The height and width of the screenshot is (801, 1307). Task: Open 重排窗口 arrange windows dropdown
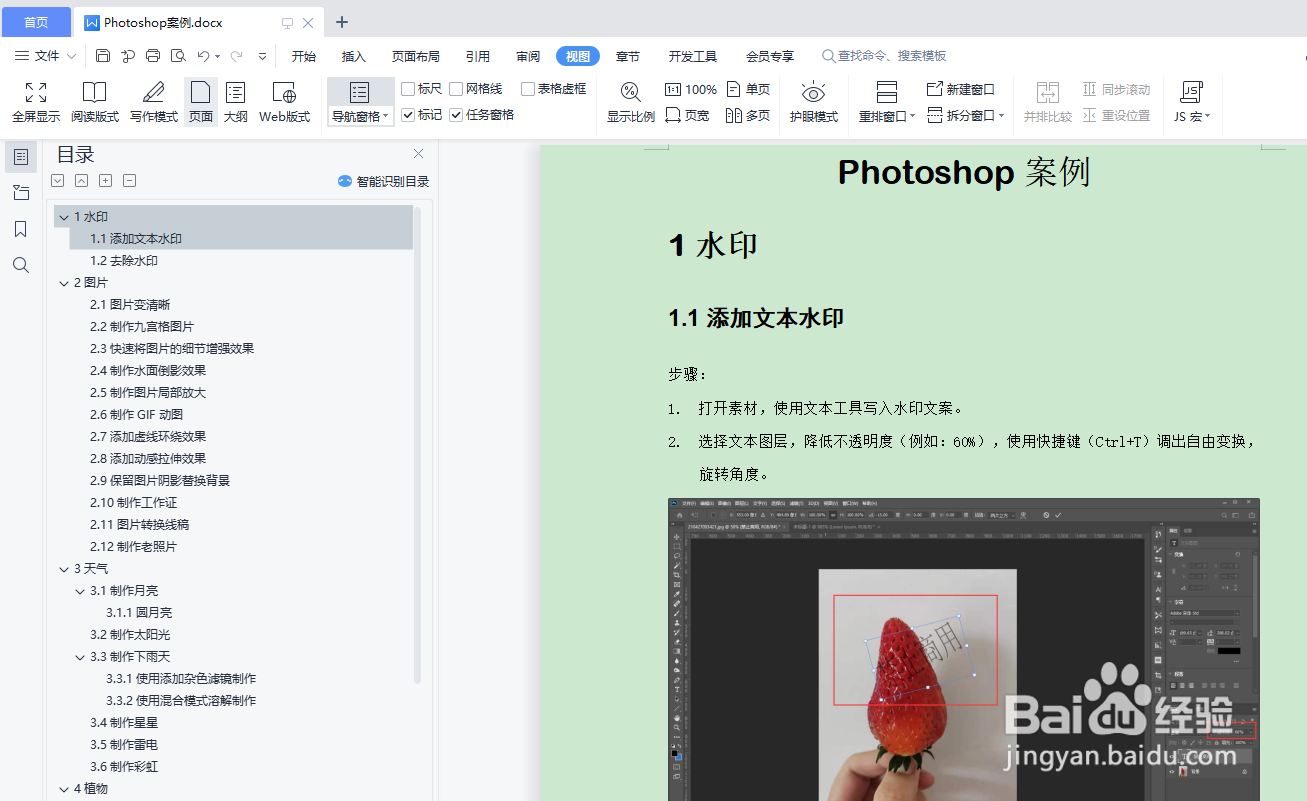(x=887, y=117)
